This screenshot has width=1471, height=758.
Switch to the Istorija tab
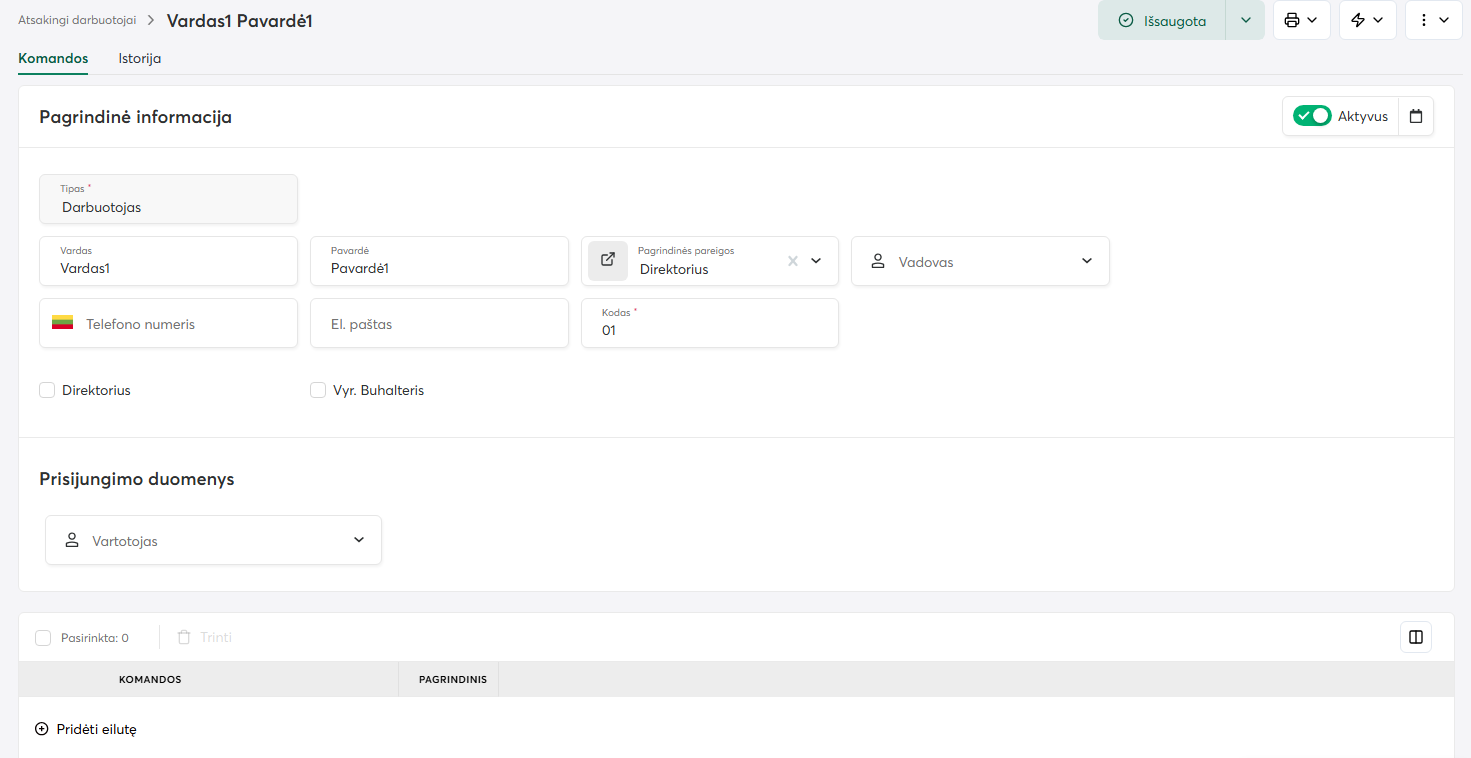point(140,58)
